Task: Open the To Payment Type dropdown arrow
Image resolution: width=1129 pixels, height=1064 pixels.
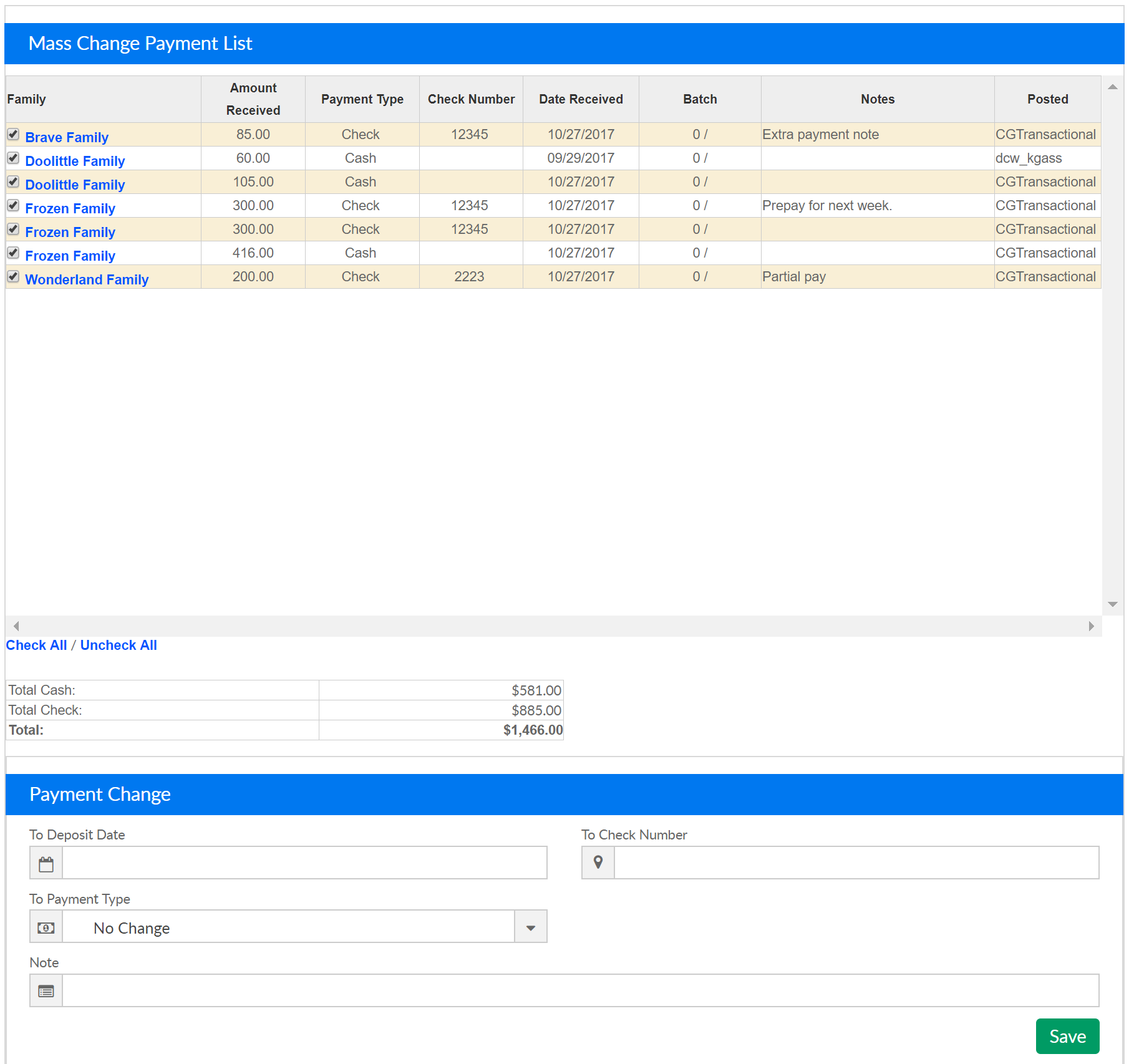Action: point(530,927)
